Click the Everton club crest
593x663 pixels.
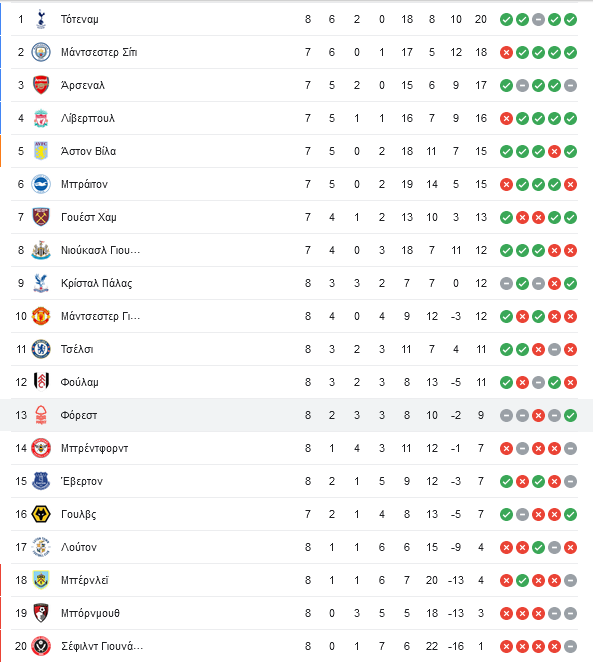(x=41, y=481)
